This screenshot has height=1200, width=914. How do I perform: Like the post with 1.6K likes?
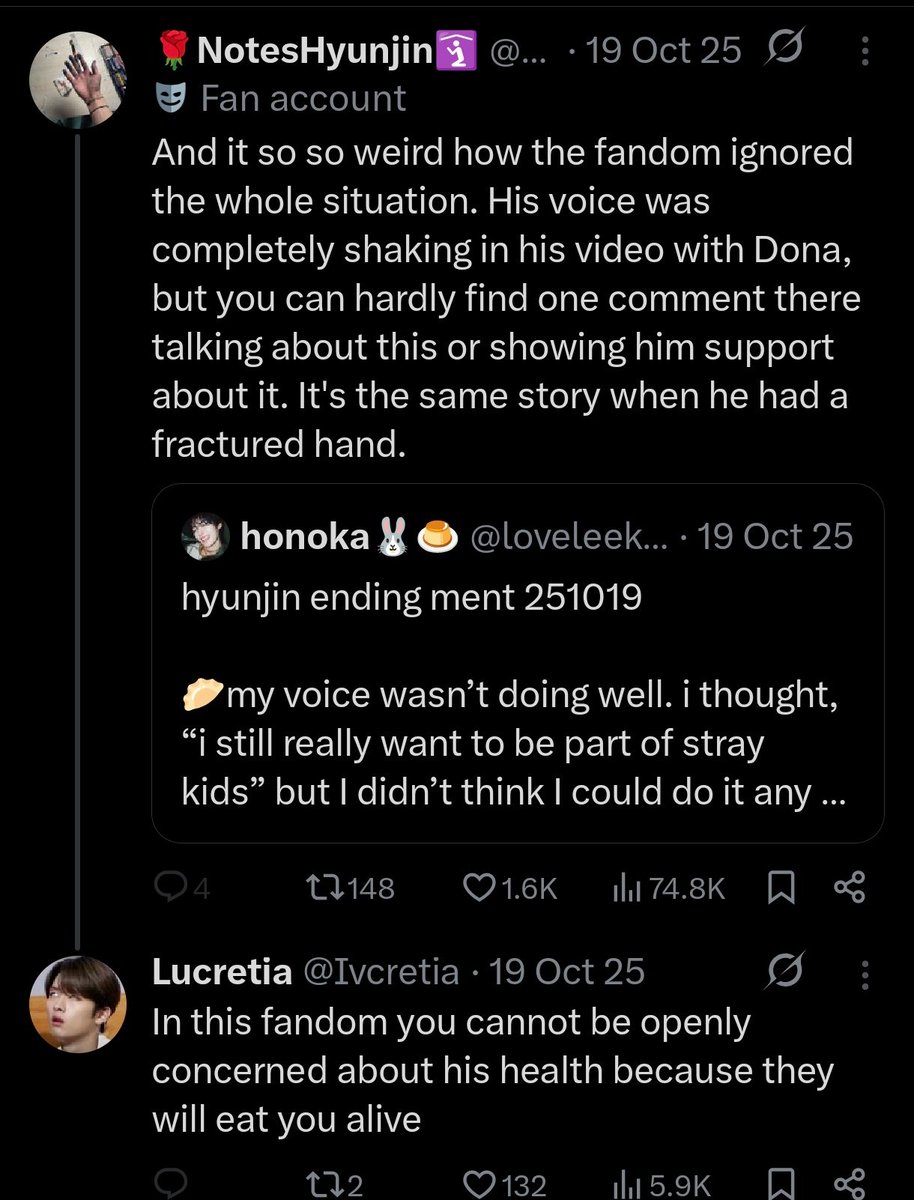pos(511,888)
